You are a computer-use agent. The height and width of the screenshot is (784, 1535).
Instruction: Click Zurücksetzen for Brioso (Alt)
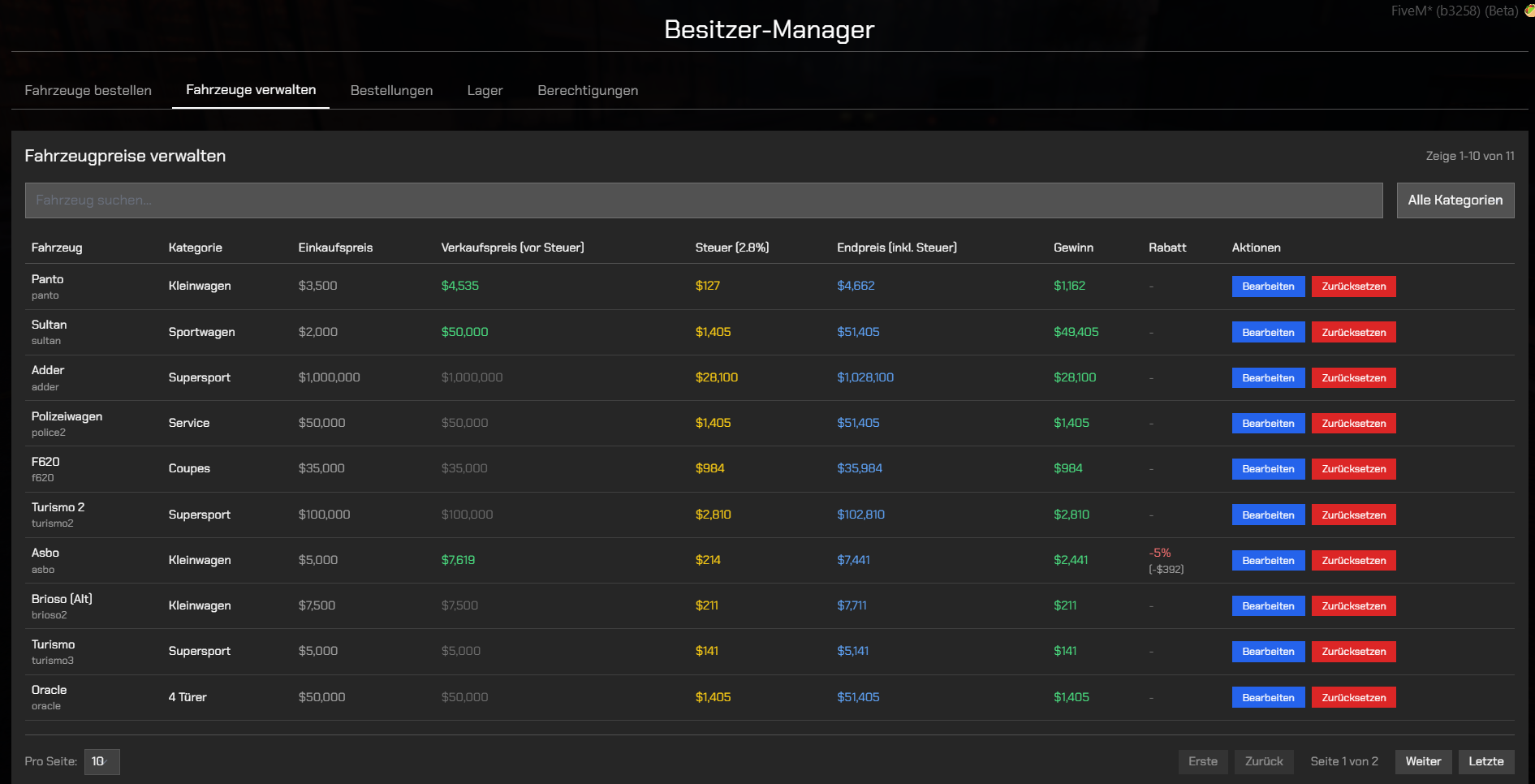click(x=1353, y=606)
